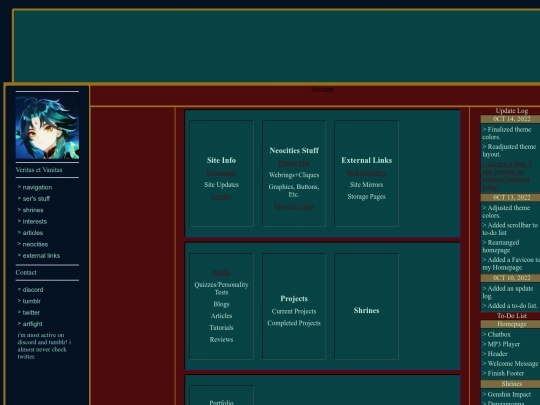Open the Credits link

click(221, 197)
